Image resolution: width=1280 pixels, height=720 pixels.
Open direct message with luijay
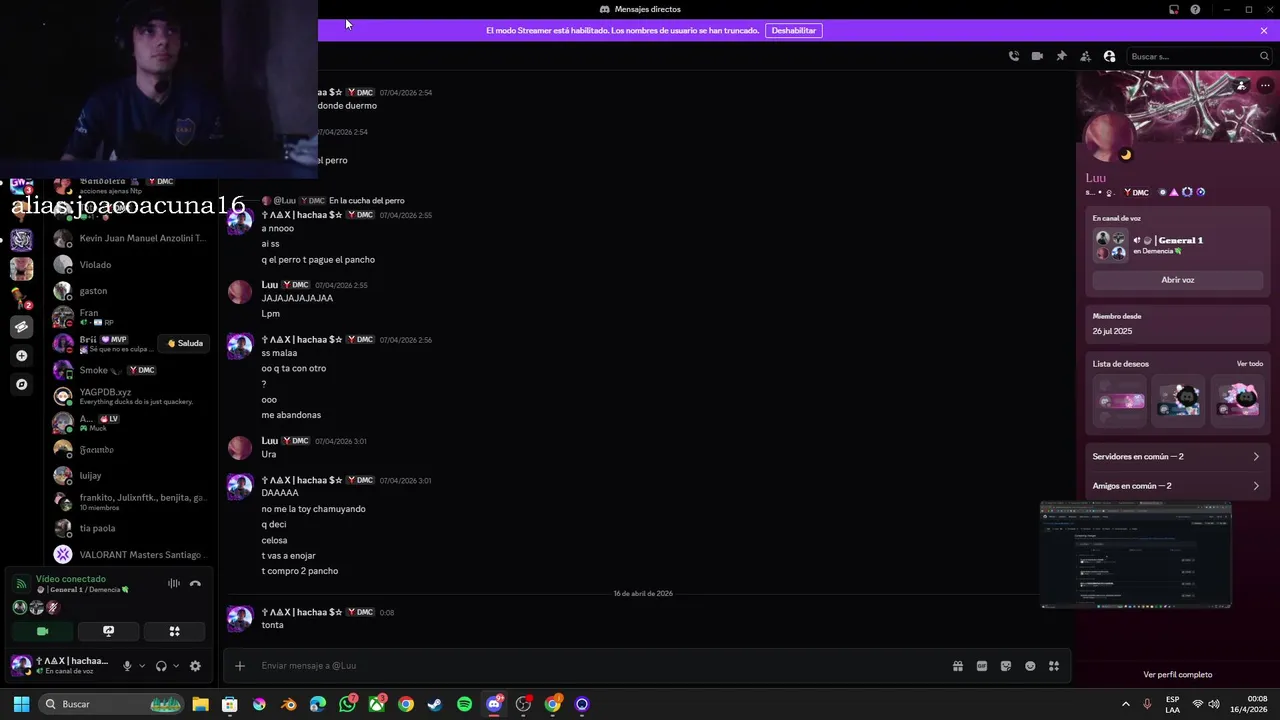pos(131,476)
